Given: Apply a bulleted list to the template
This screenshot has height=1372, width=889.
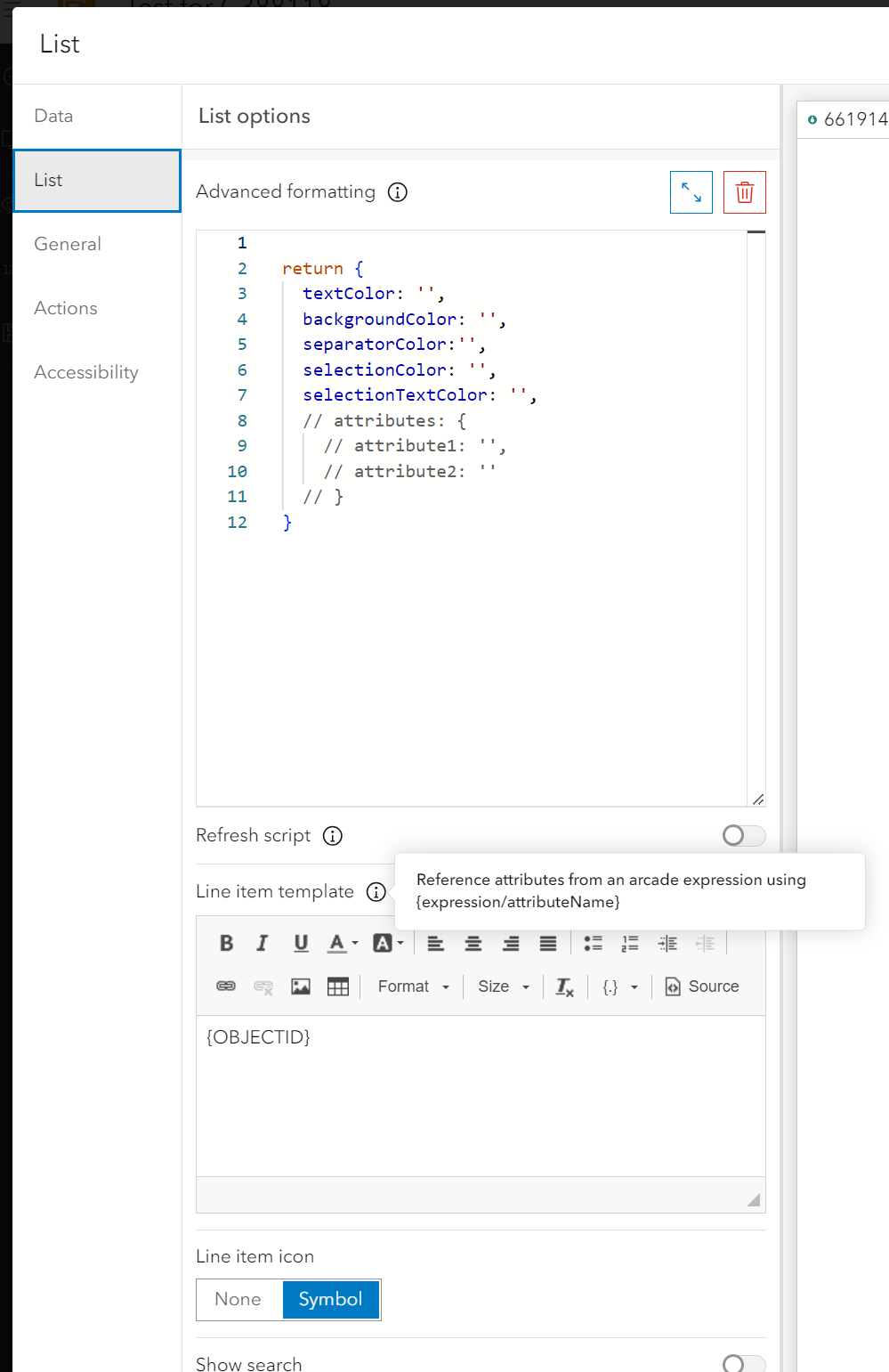Looking at the screenshot, I should (593, 942).
